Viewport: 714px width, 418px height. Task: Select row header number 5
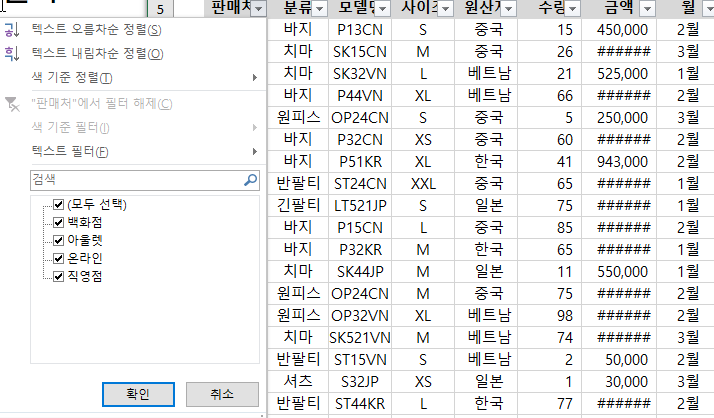[160, 9]
